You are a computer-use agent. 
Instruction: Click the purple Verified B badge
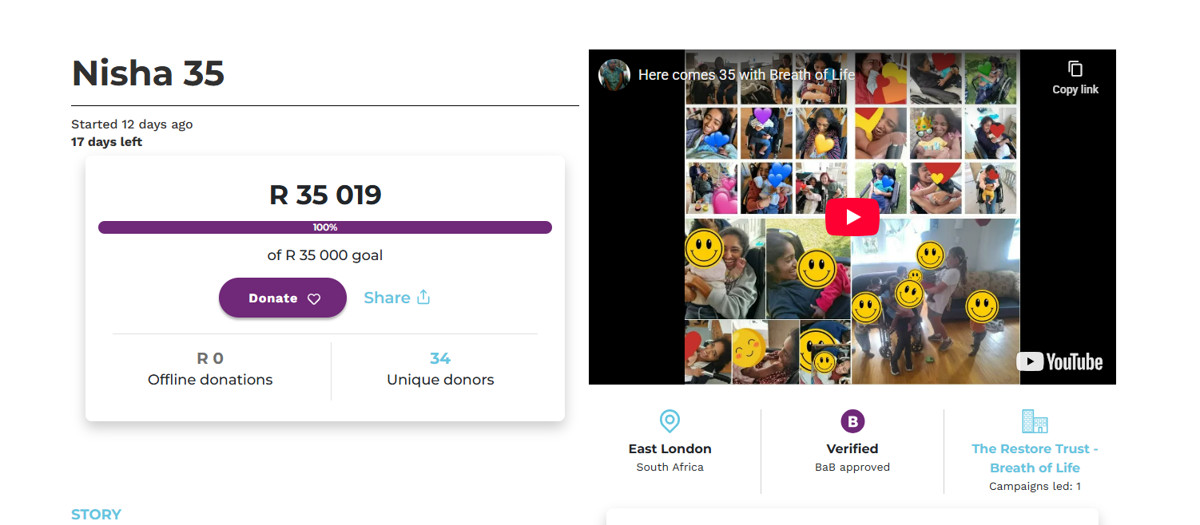click(852, 421)
